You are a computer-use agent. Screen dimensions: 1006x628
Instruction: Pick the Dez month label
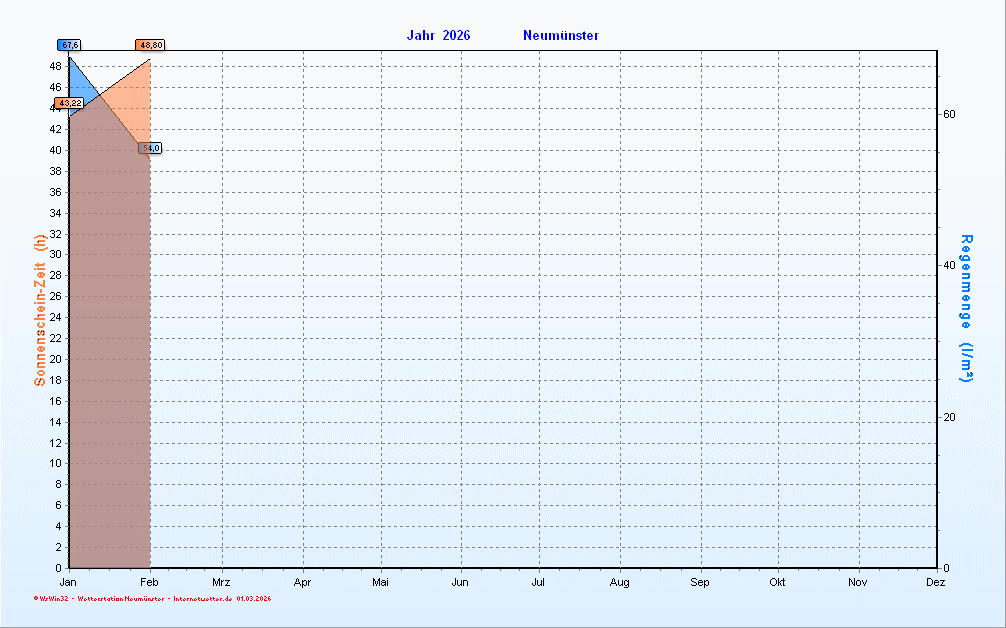click(x=936, y=582)
